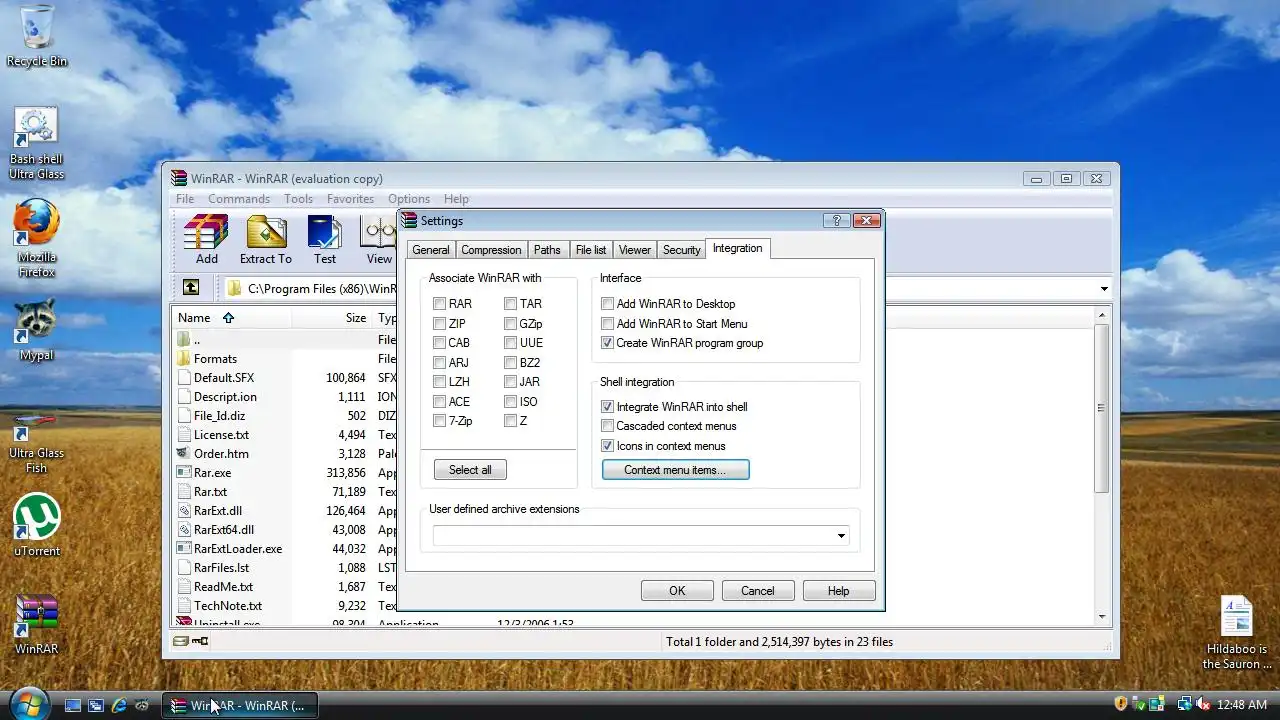The height and width of the screenshot is (720, 1280).
Task: Select the WinRAR desktop shortcut icon
Action: (x=37, y=624)
